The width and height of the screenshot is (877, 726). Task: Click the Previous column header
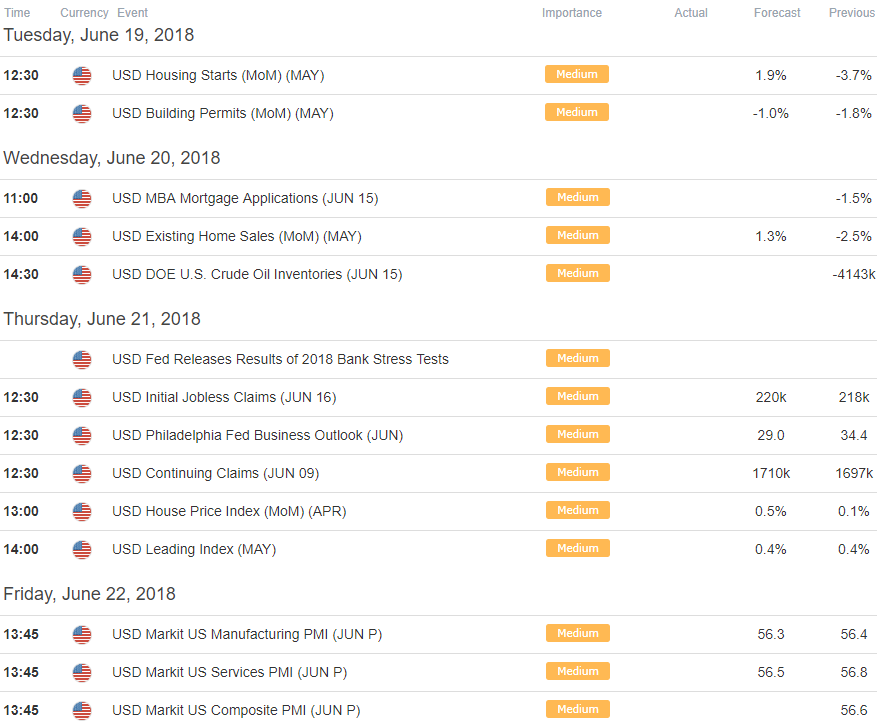pyautogui.click(x=852, y=13)
